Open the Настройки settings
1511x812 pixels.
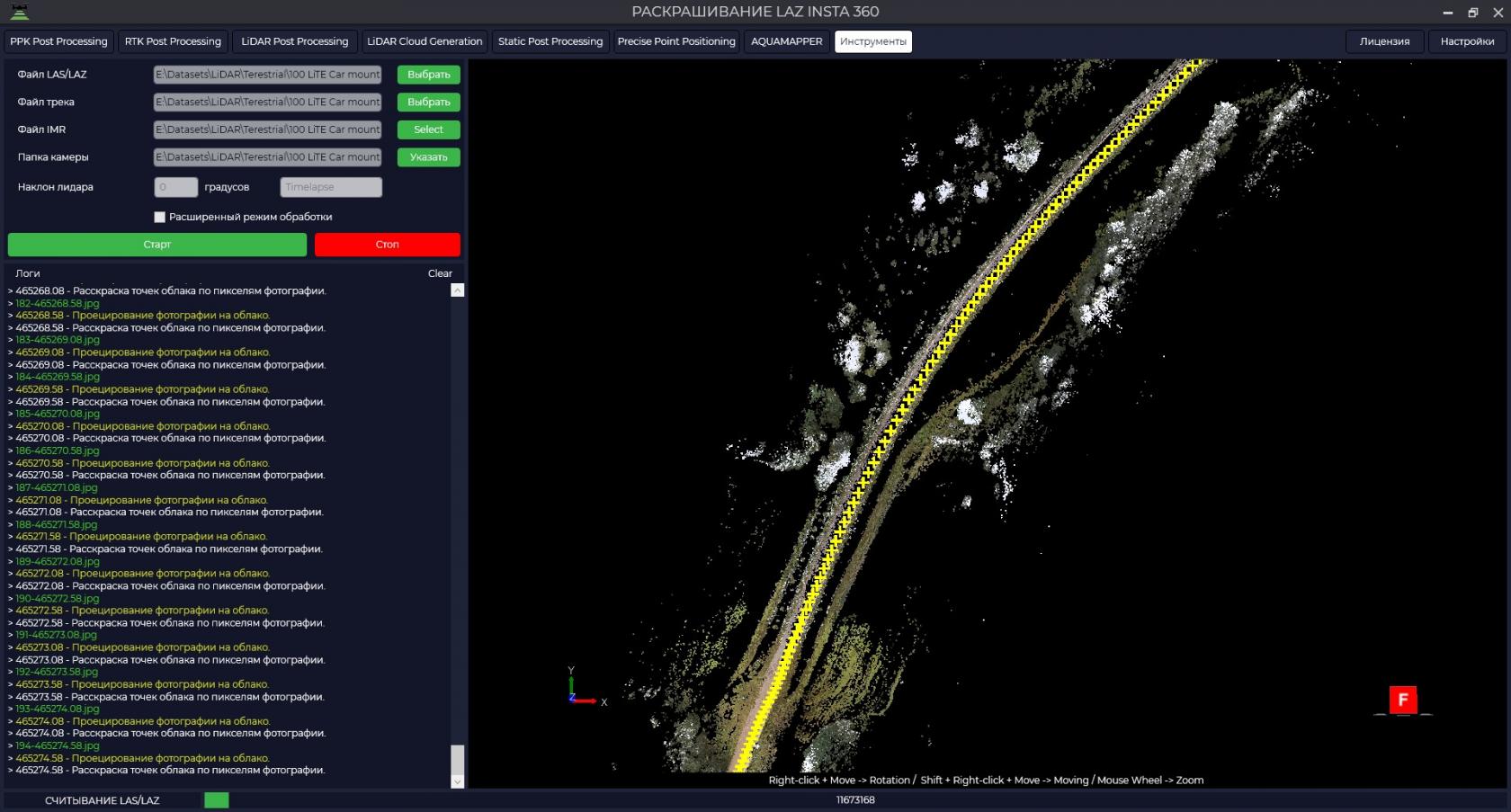point(1467,41)
